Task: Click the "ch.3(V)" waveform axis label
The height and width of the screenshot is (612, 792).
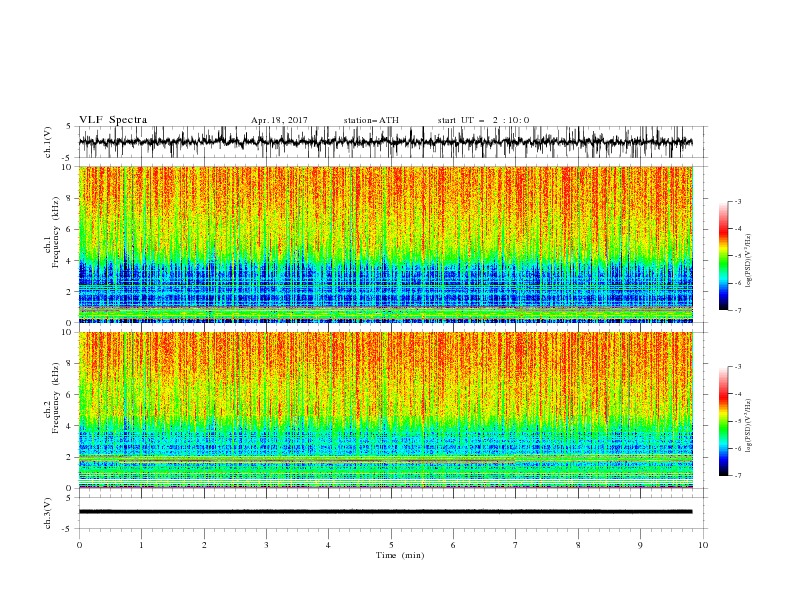Action: click(48, 513)
